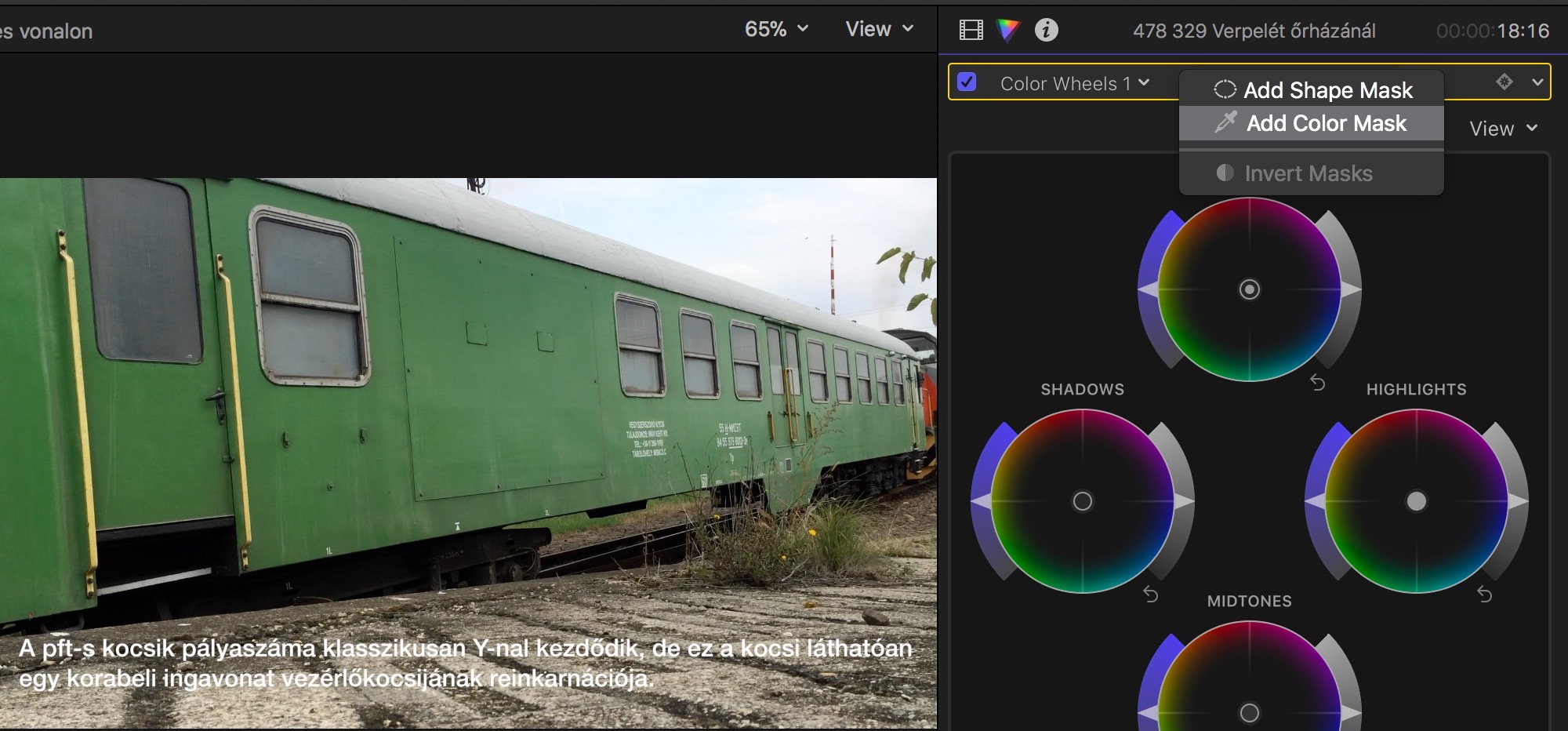1568x731 pixels.
Task: Reset the Highlights color wheel
Action: [x=1484, y=595]
